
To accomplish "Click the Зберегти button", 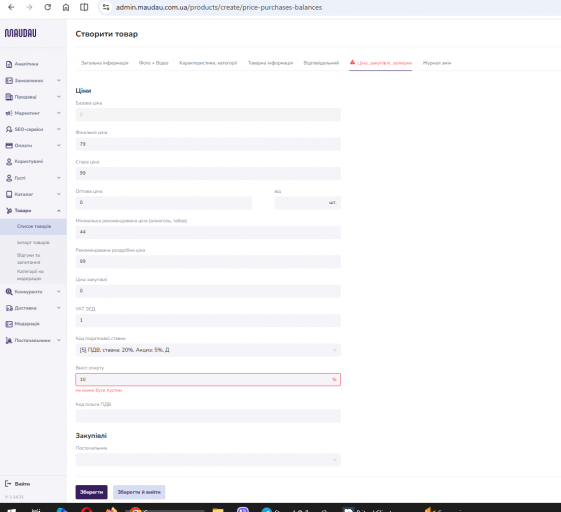I will (x=91, y=492).
